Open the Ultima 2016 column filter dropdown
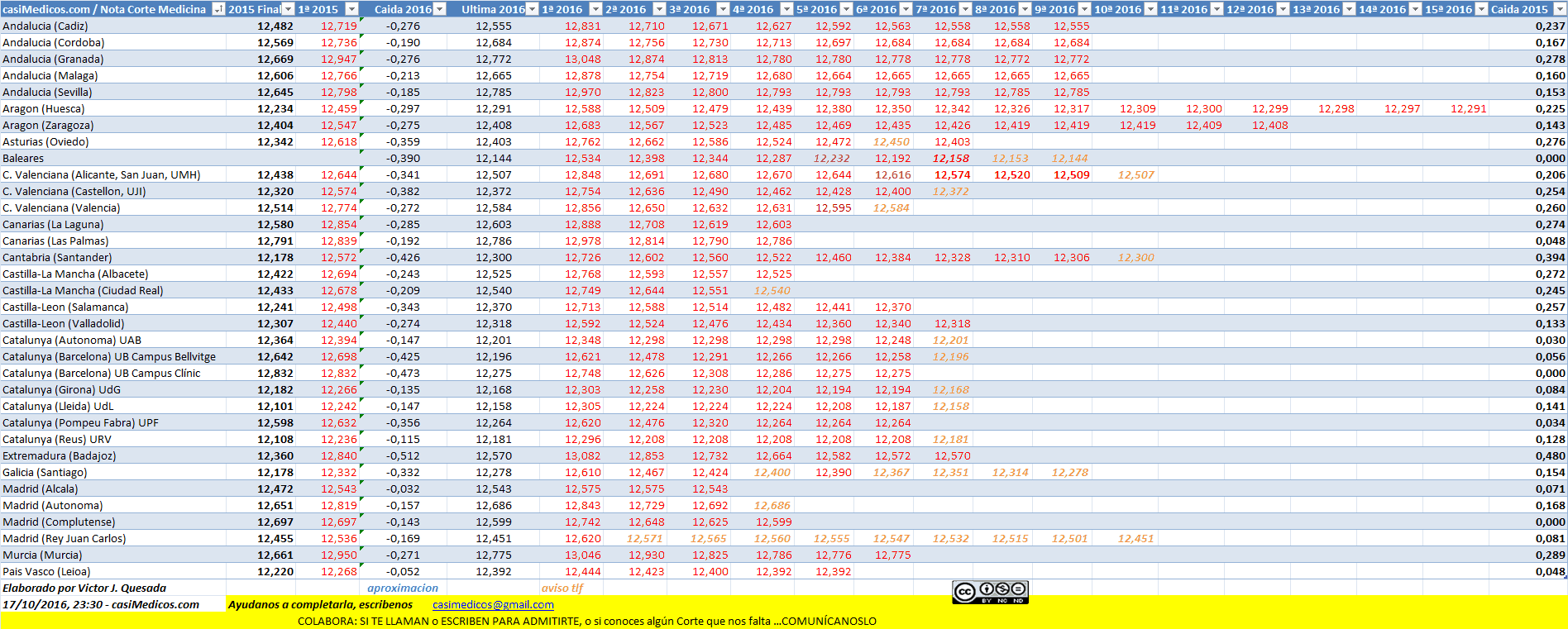 click(533, 9)
